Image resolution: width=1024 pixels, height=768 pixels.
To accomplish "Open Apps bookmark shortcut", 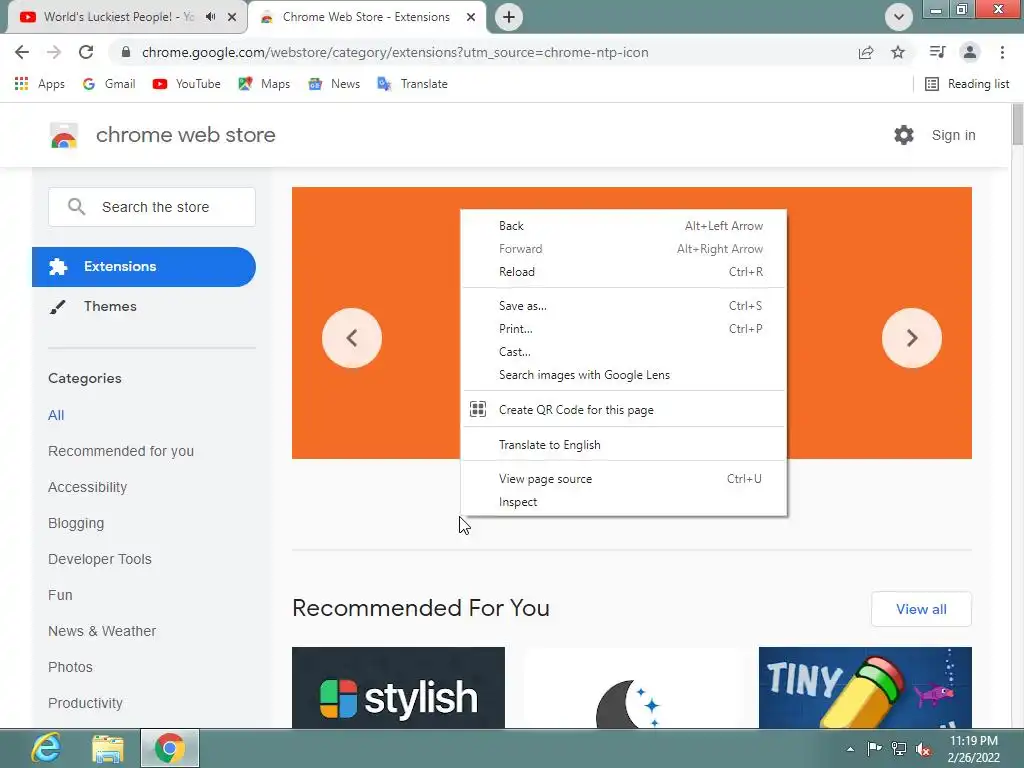I will coord(39,84).
